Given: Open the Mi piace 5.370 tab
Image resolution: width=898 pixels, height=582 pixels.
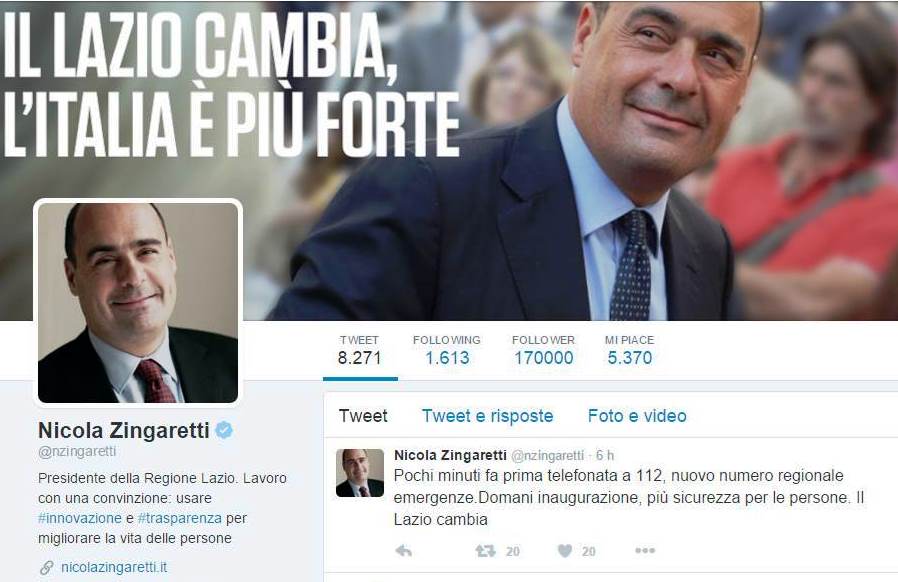Looking at the screenshot, I should click(629, 351).
